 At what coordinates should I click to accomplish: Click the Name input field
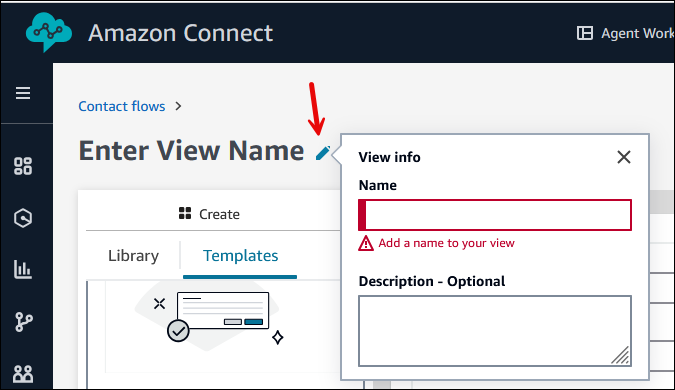click(495, 215)
